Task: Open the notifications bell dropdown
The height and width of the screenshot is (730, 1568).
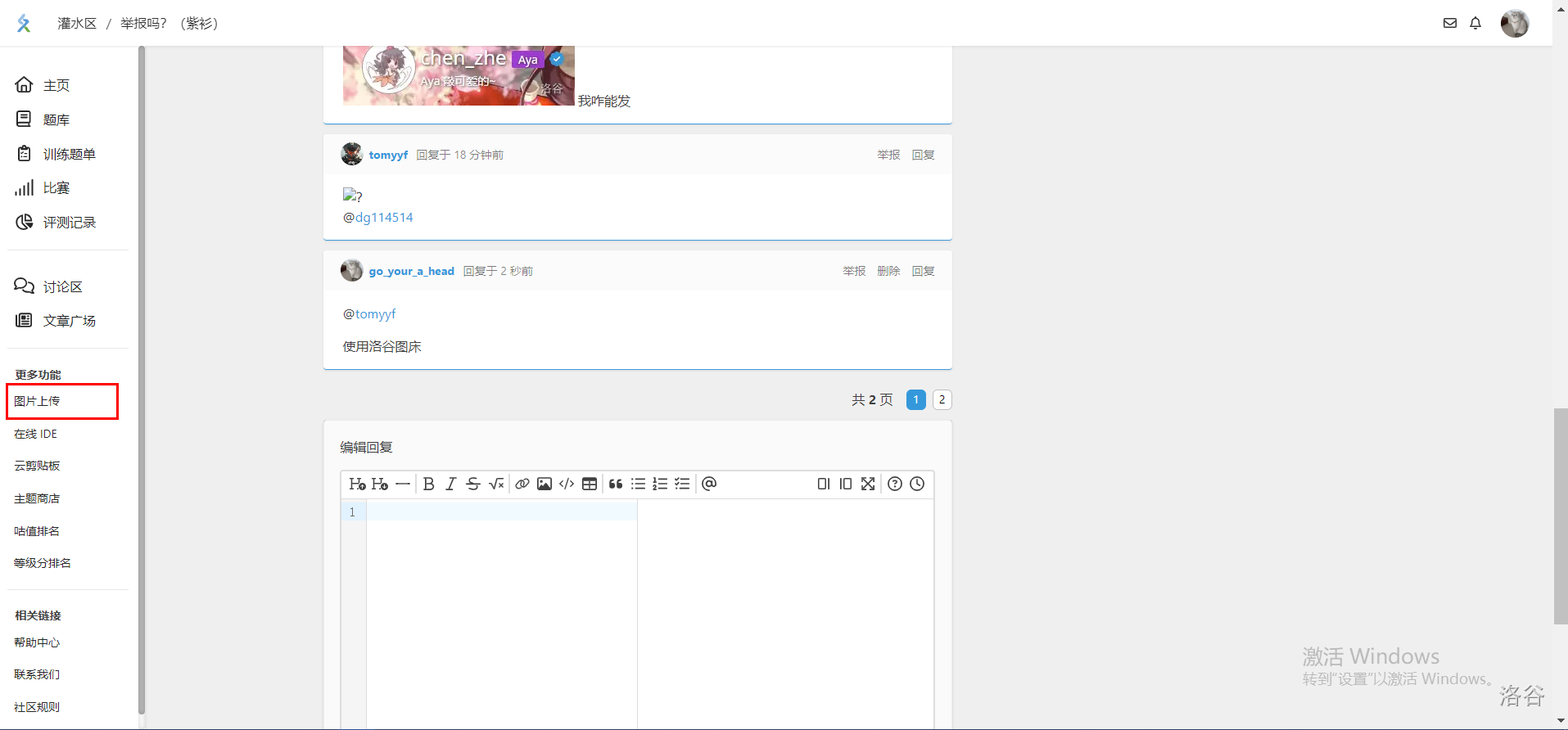Action: (x=1475, y=23)
